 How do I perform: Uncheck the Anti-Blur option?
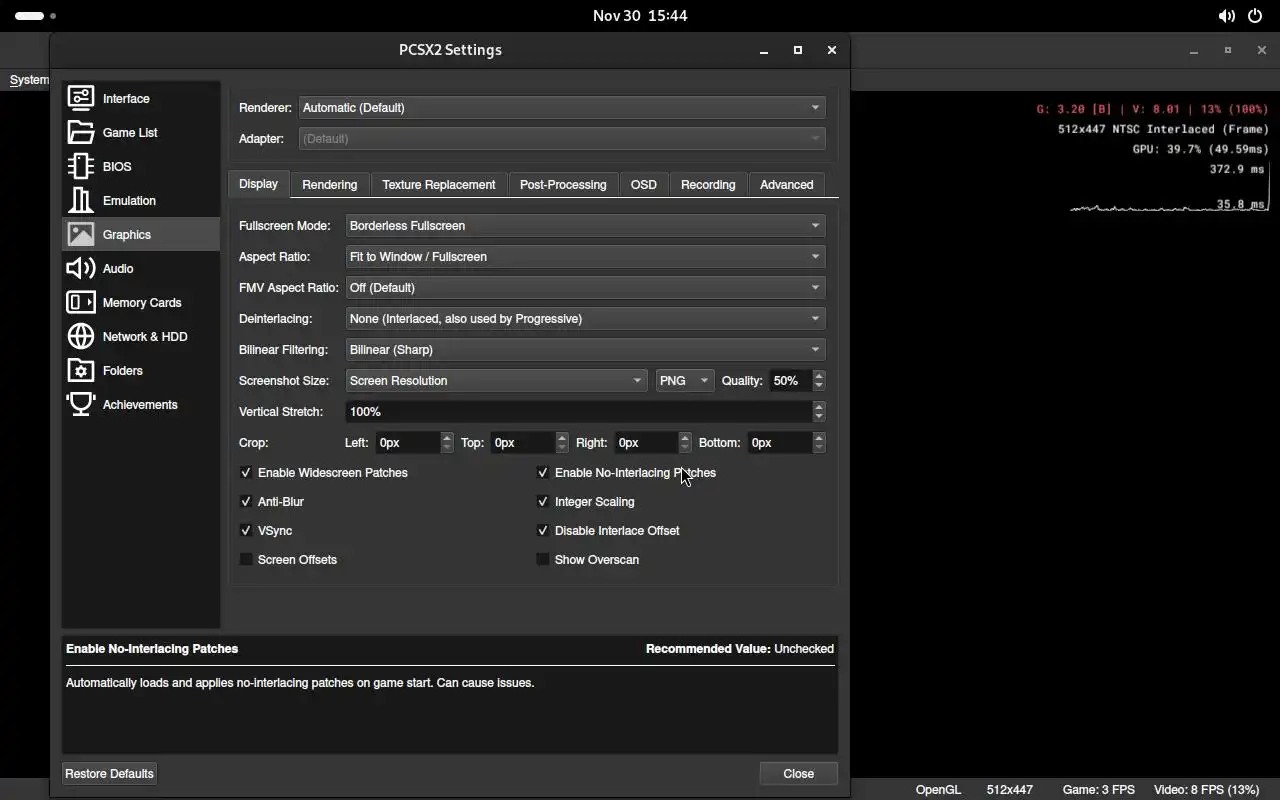tap(246, 501)
